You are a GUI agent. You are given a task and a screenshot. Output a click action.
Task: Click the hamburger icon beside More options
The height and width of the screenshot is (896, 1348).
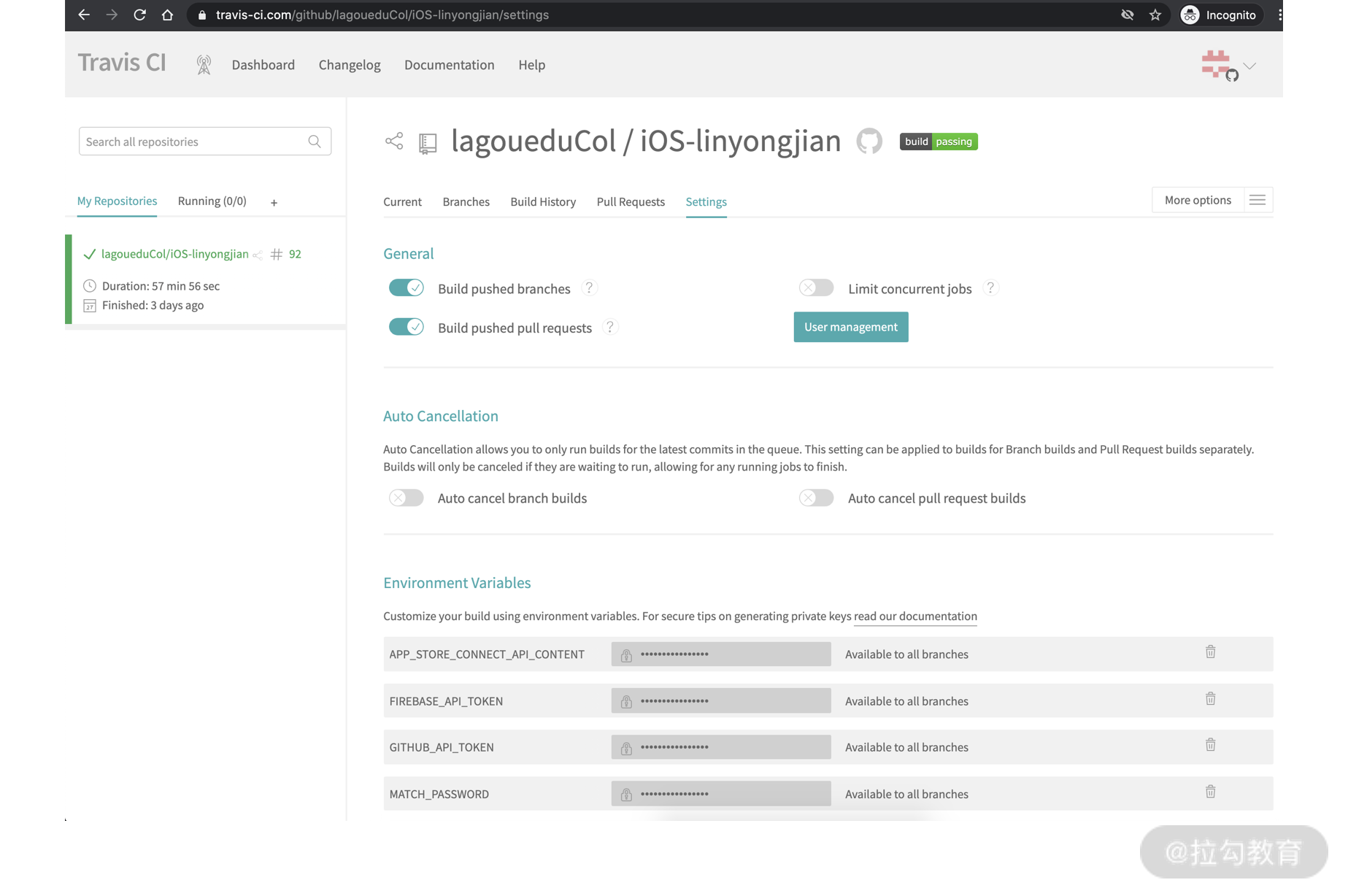click(x=1257, y=200)
